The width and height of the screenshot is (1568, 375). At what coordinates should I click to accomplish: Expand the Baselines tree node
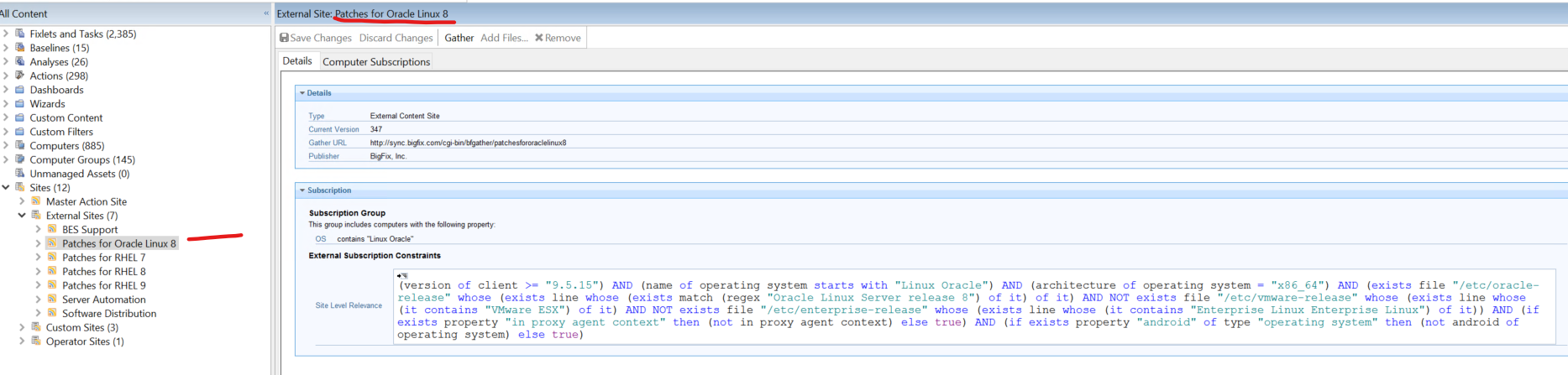click(x=6, y=48)
